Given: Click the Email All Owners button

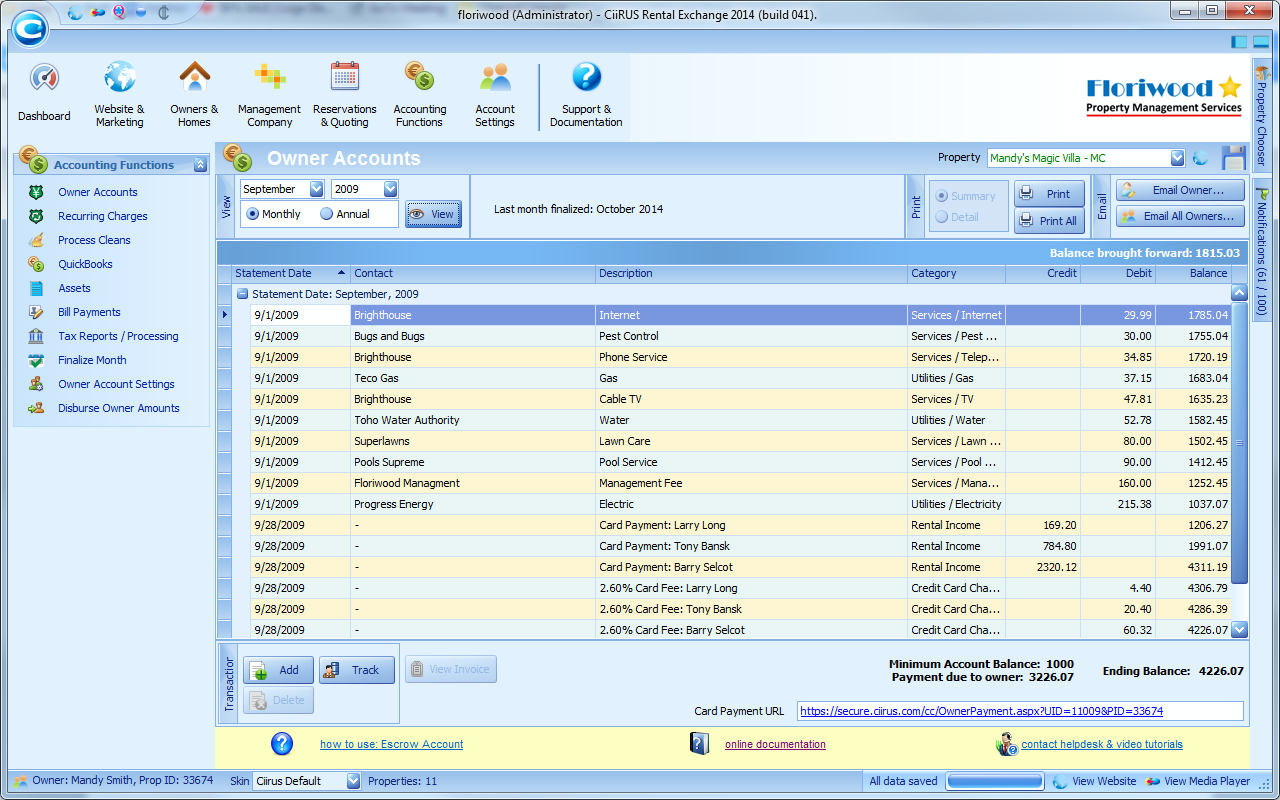Looking at the screenshot, I should tap(1181, 216).
